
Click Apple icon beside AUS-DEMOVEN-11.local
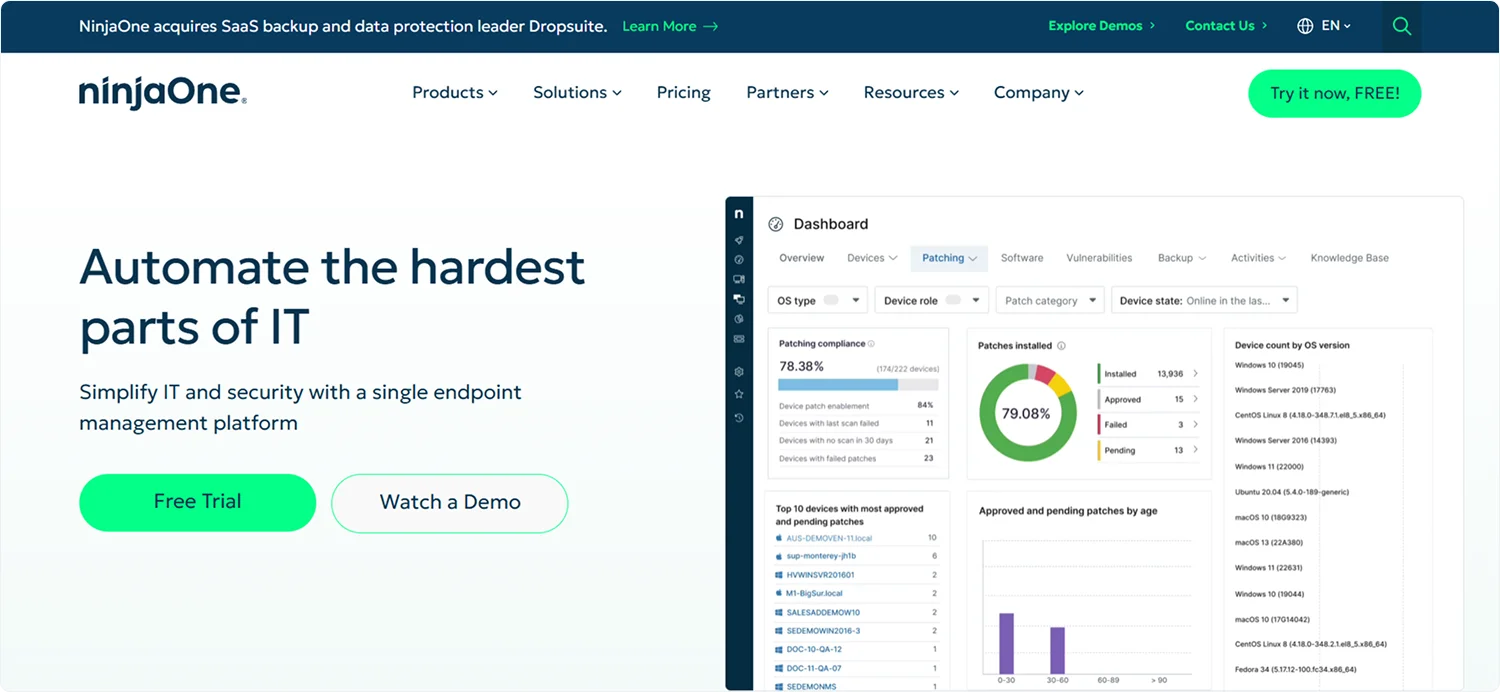(x=779, y=538)
